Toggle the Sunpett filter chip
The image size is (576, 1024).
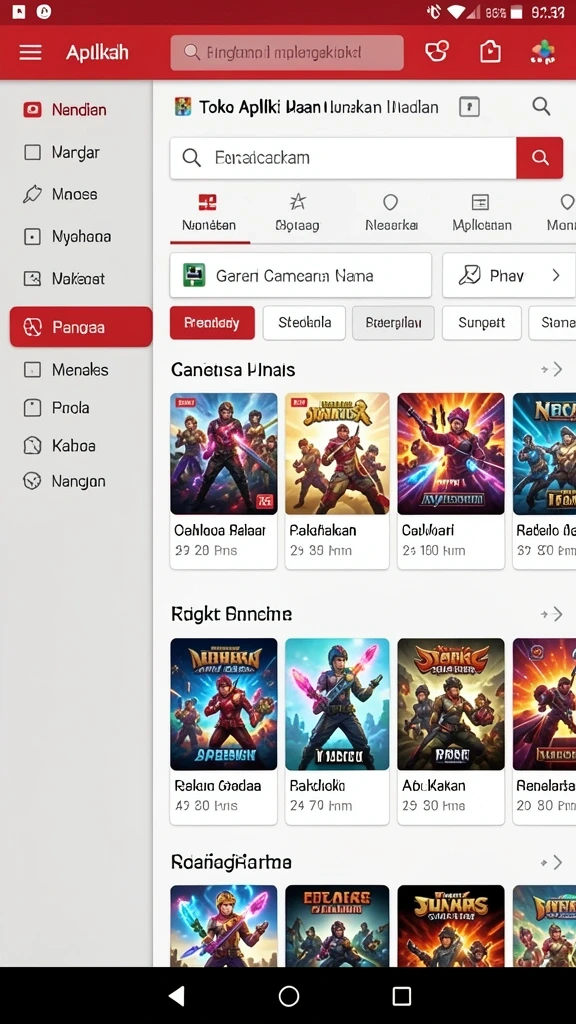click(x=481, y=323)
